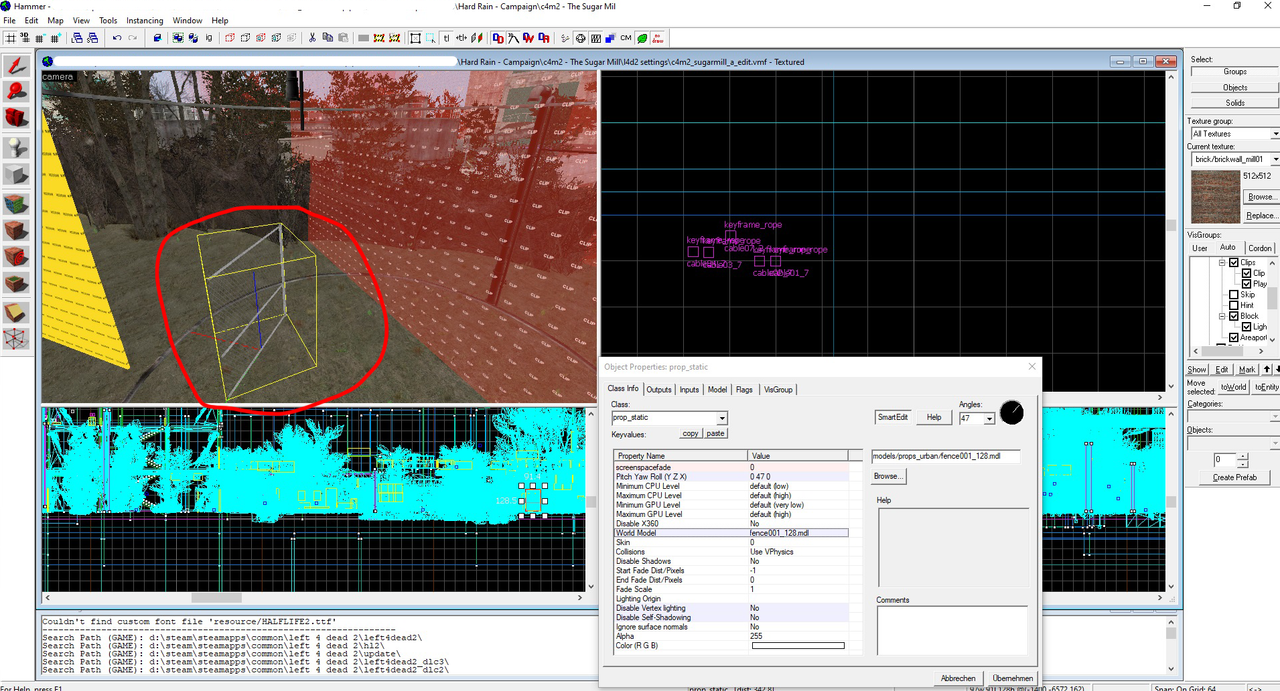Collapse the Block visgroup tree node
The width and height of the screenshot is (1280, 691).
click(x=1222, y=316)
